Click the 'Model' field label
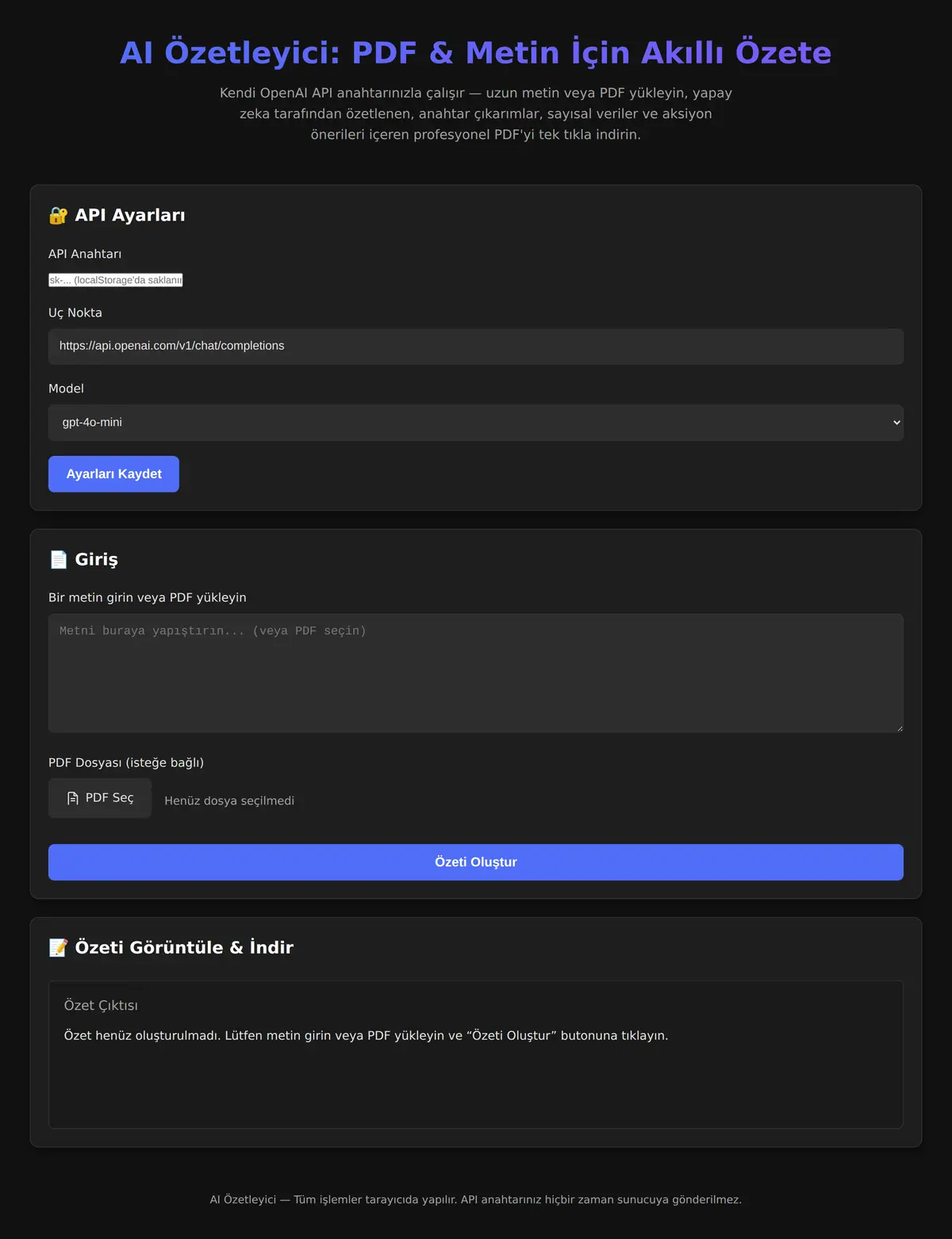 pyautogui.click(x=66, y=389)
